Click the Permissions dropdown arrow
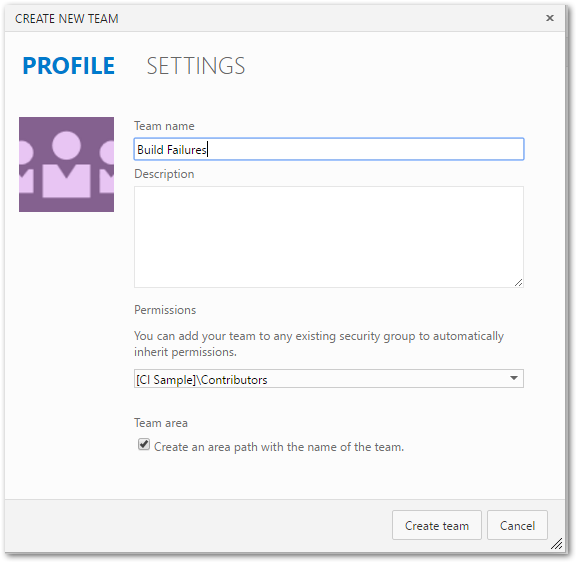Viewport: 577px width, 563px height. tap(514, 378)
